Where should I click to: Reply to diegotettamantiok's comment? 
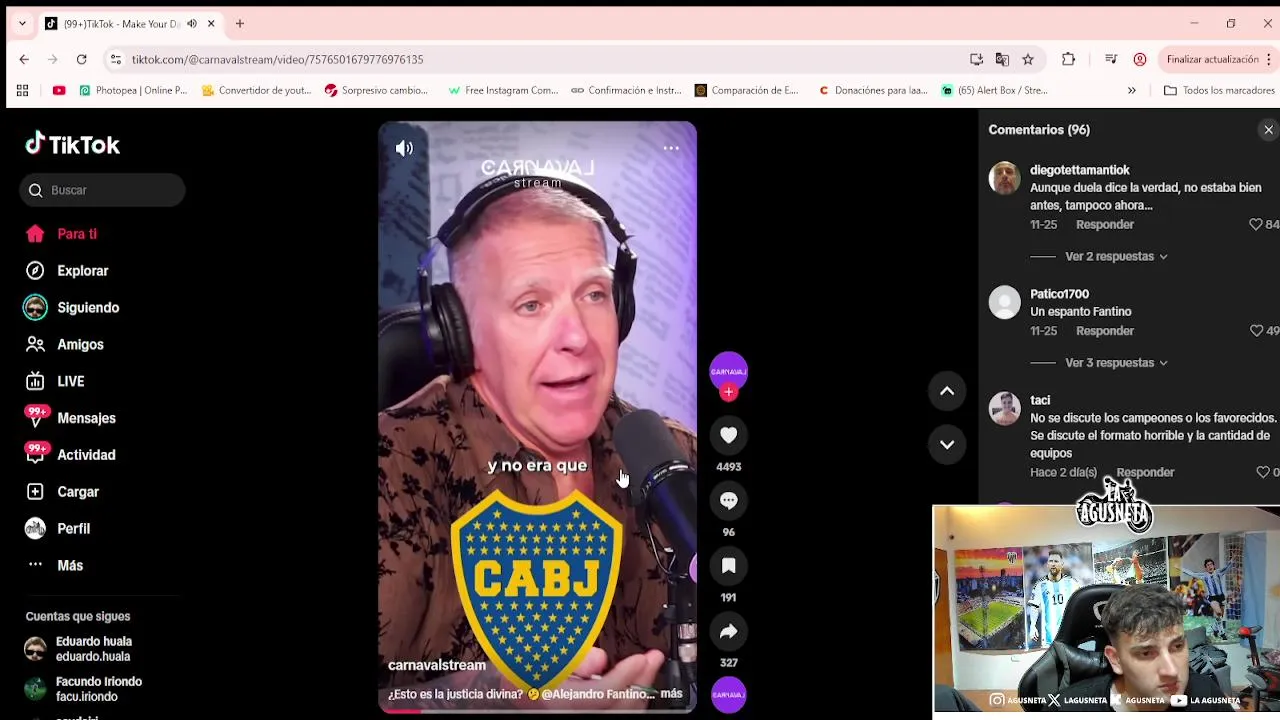(1105, 225)
